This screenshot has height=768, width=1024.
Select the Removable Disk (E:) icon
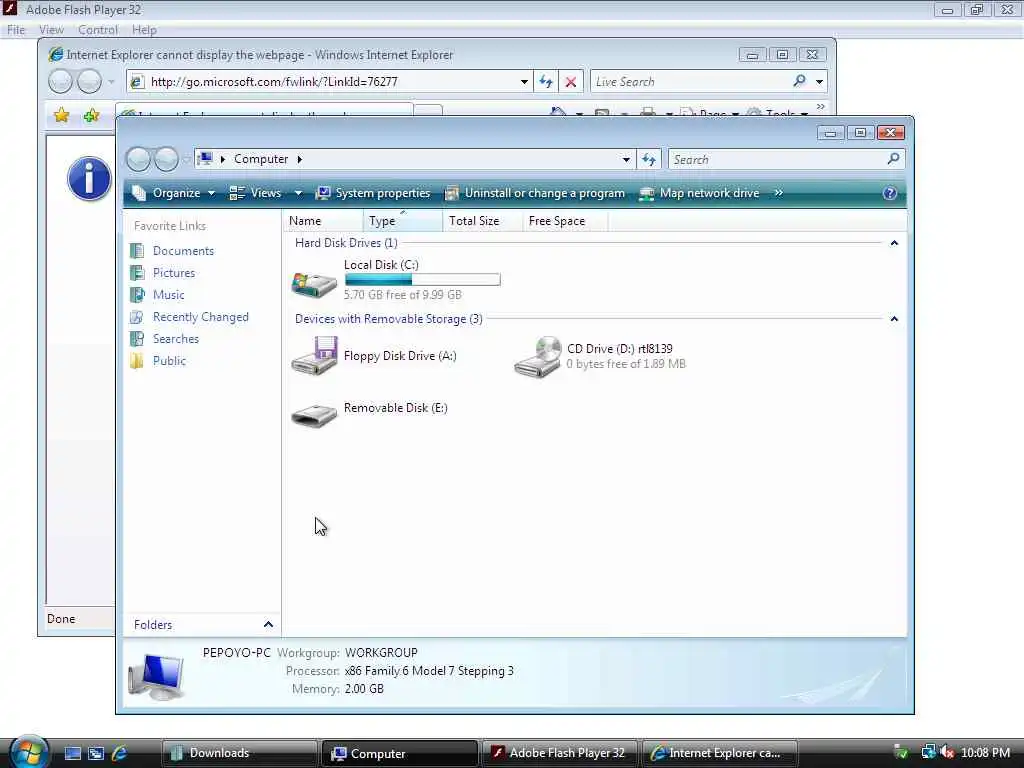point(314,414)
